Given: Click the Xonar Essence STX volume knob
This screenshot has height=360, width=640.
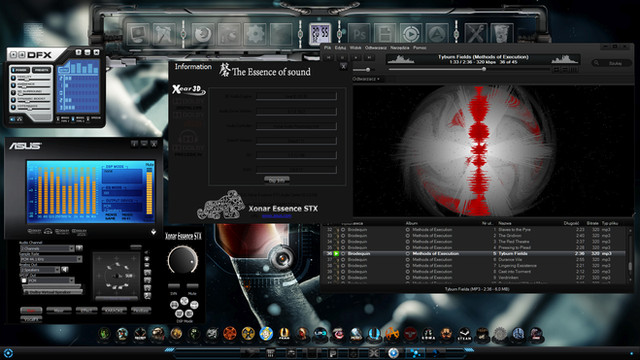Looking at the screenshot, I should [182, 260].
